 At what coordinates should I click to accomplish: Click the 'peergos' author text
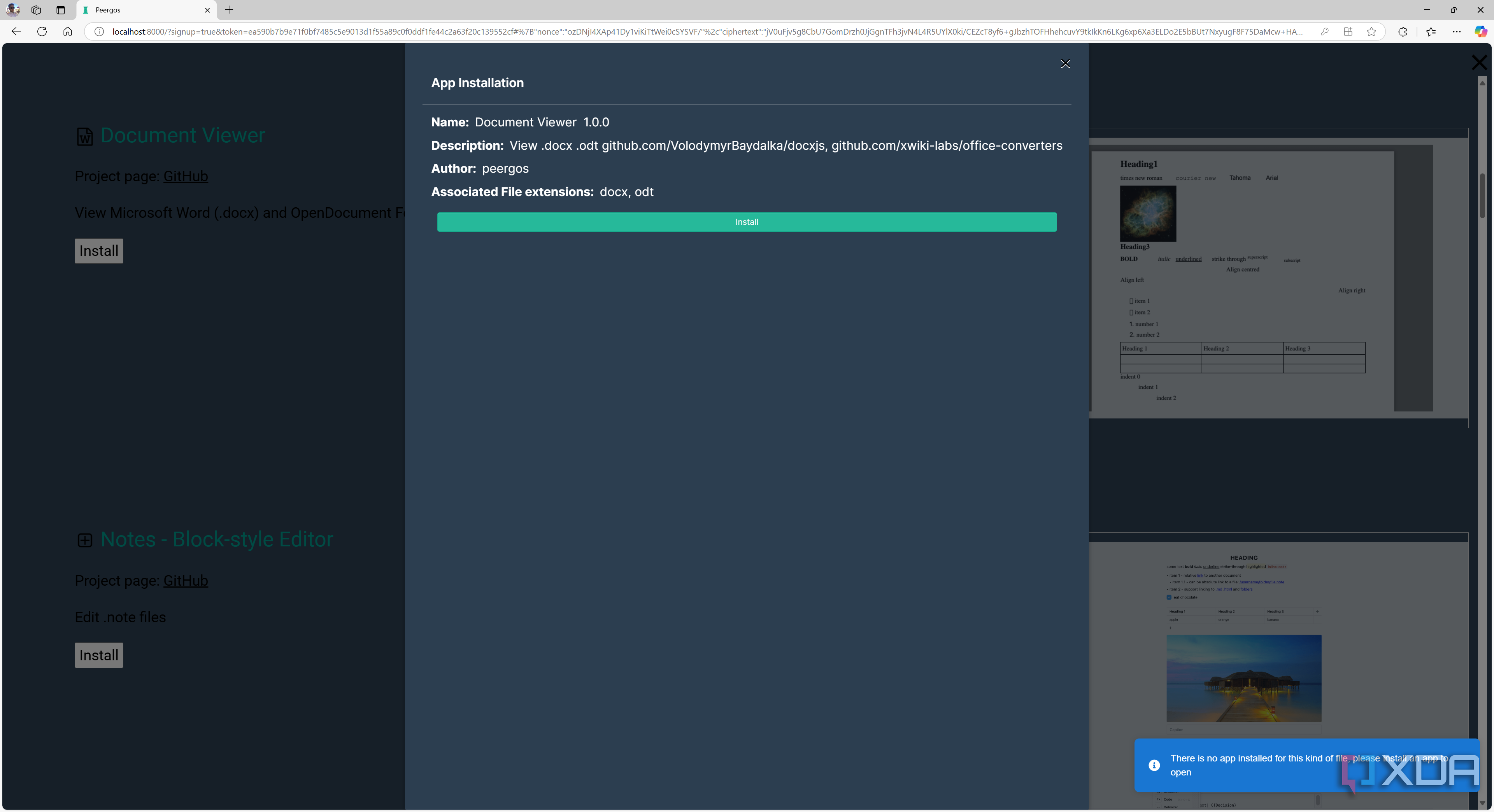coord(505,169)
